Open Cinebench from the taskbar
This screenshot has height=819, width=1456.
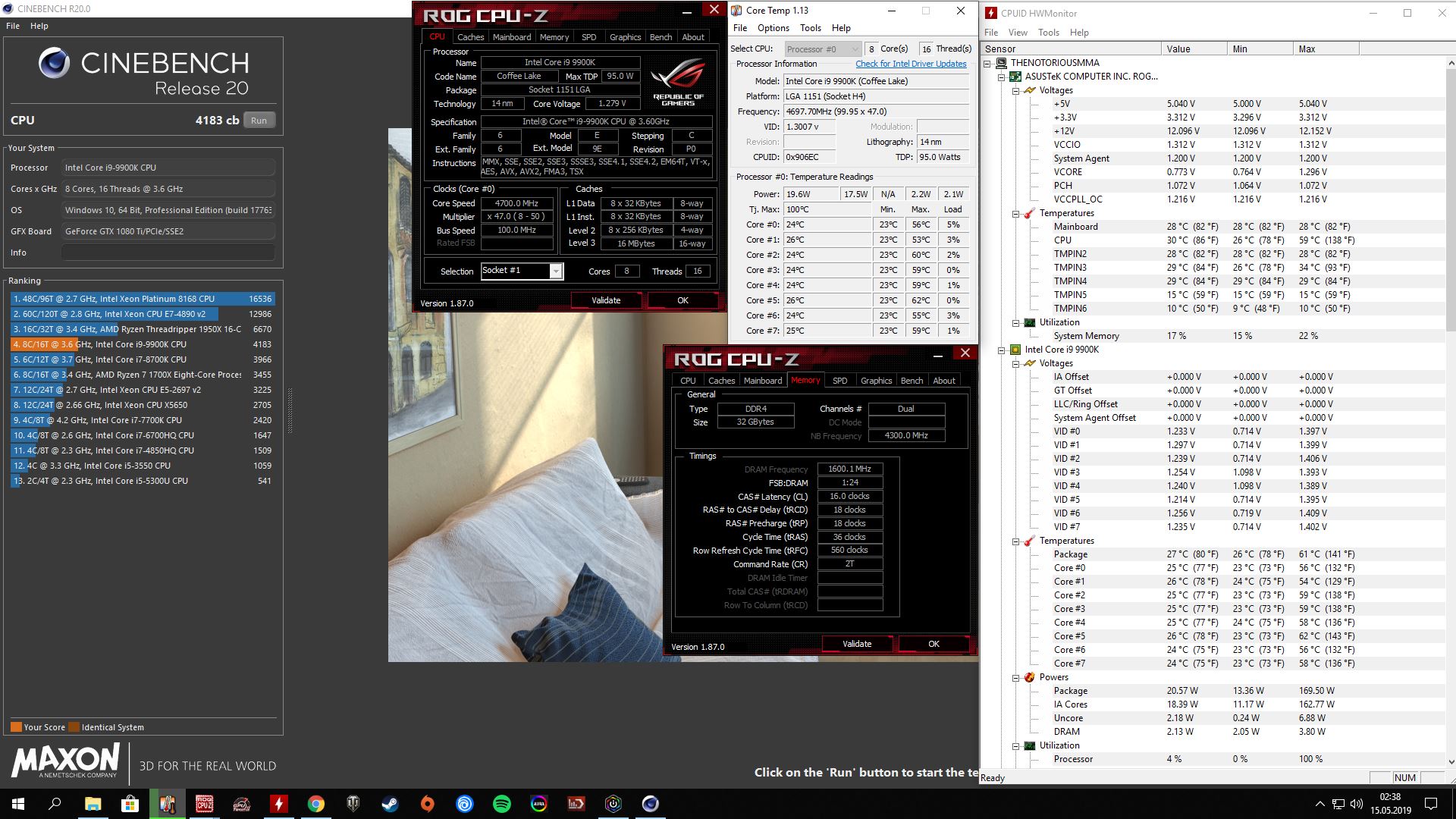pos(651,804)
